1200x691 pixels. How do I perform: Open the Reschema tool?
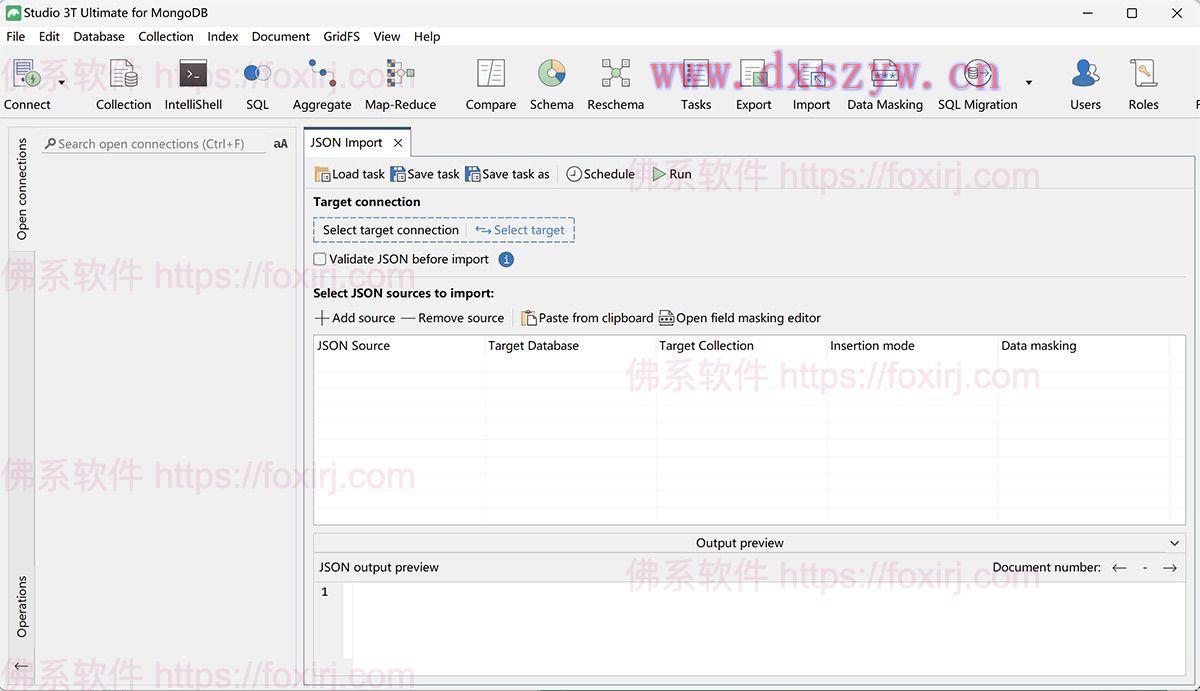616,84
